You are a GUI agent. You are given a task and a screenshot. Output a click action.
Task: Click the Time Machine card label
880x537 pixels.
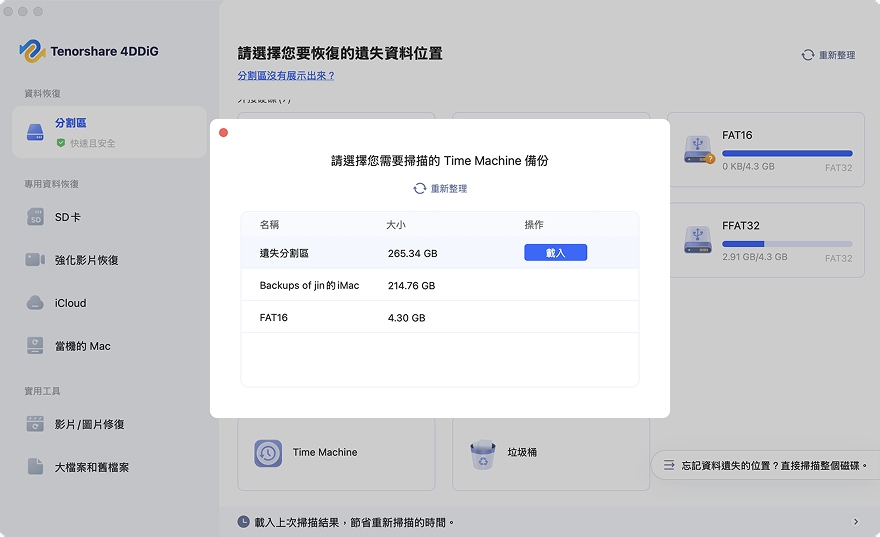[325, 452]
